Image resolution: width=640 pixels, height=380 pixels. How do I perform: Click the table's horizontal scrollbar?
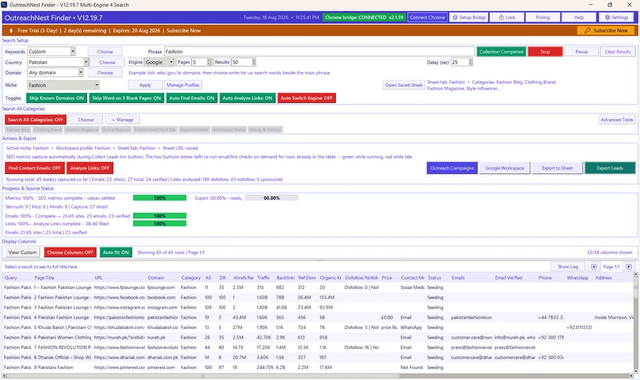[318, 376]
